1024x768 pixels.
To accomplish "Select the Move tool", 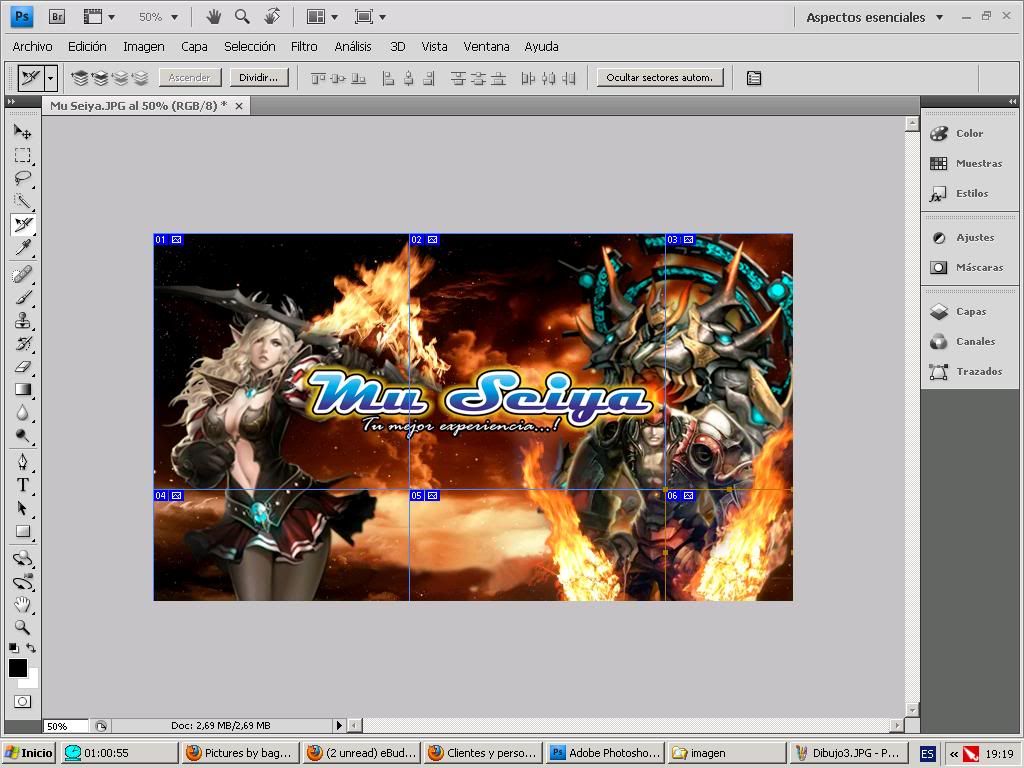I will 22,132.
